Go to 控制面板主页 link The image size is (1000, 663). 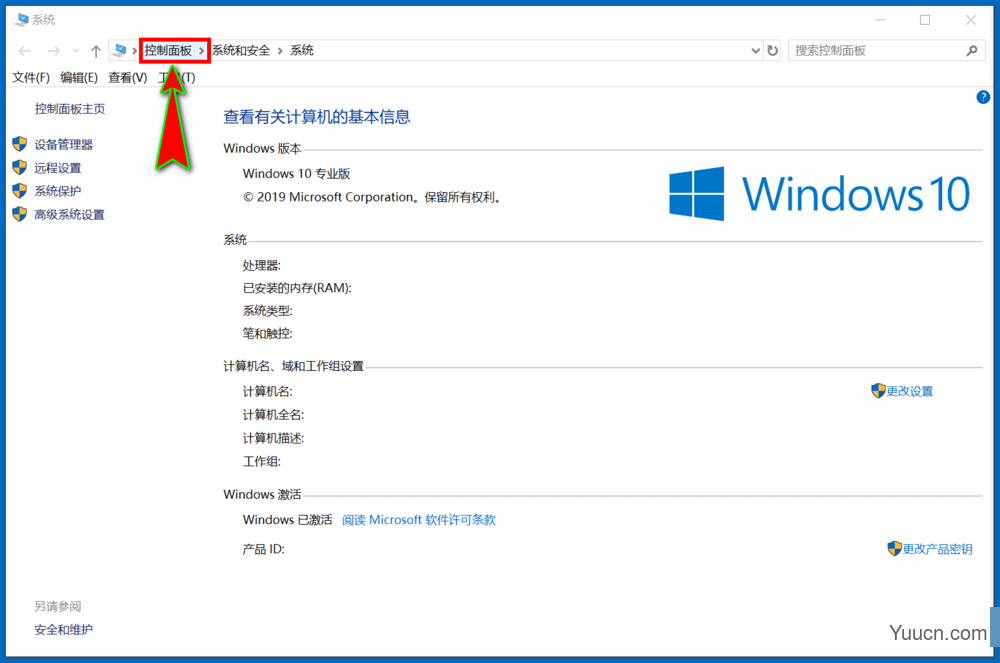pyautogui.click(x=70, y=109)
